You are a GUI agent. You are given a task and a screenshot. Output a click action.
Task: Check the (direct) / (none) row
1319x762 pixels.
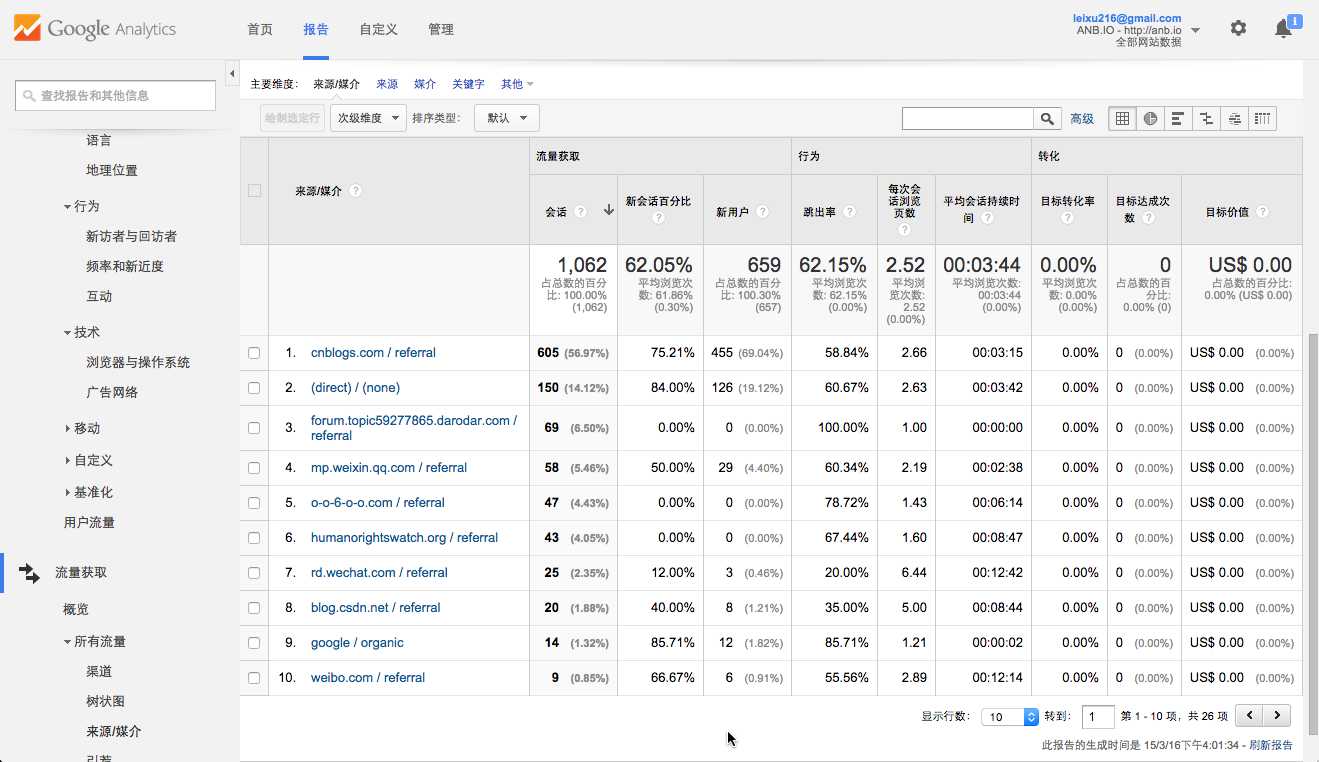[254, 388]
